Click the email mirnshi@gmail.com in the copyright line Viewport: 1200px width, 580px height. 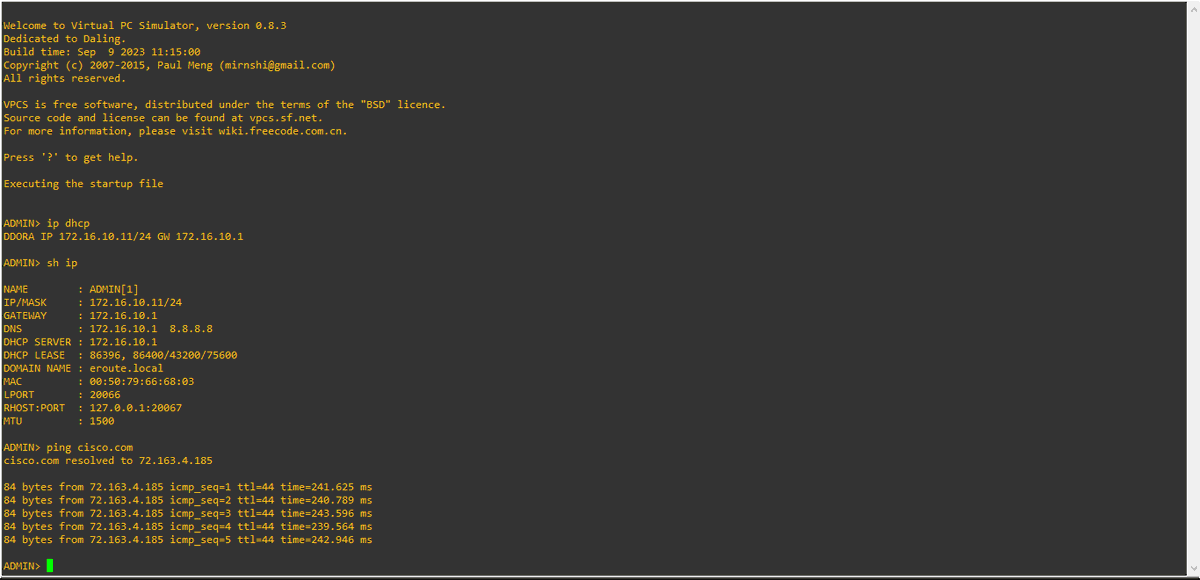tap(275, 65)
